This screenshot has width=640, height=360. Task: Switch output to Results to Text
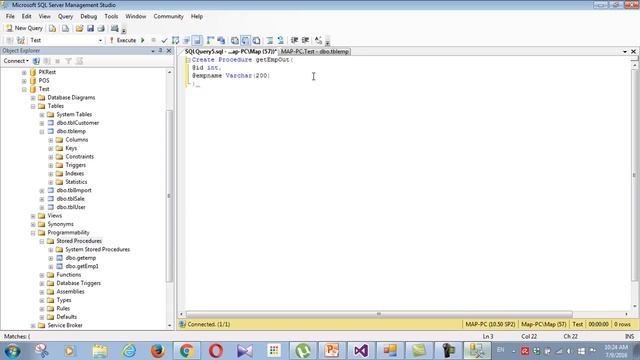(x=235, y=40)
